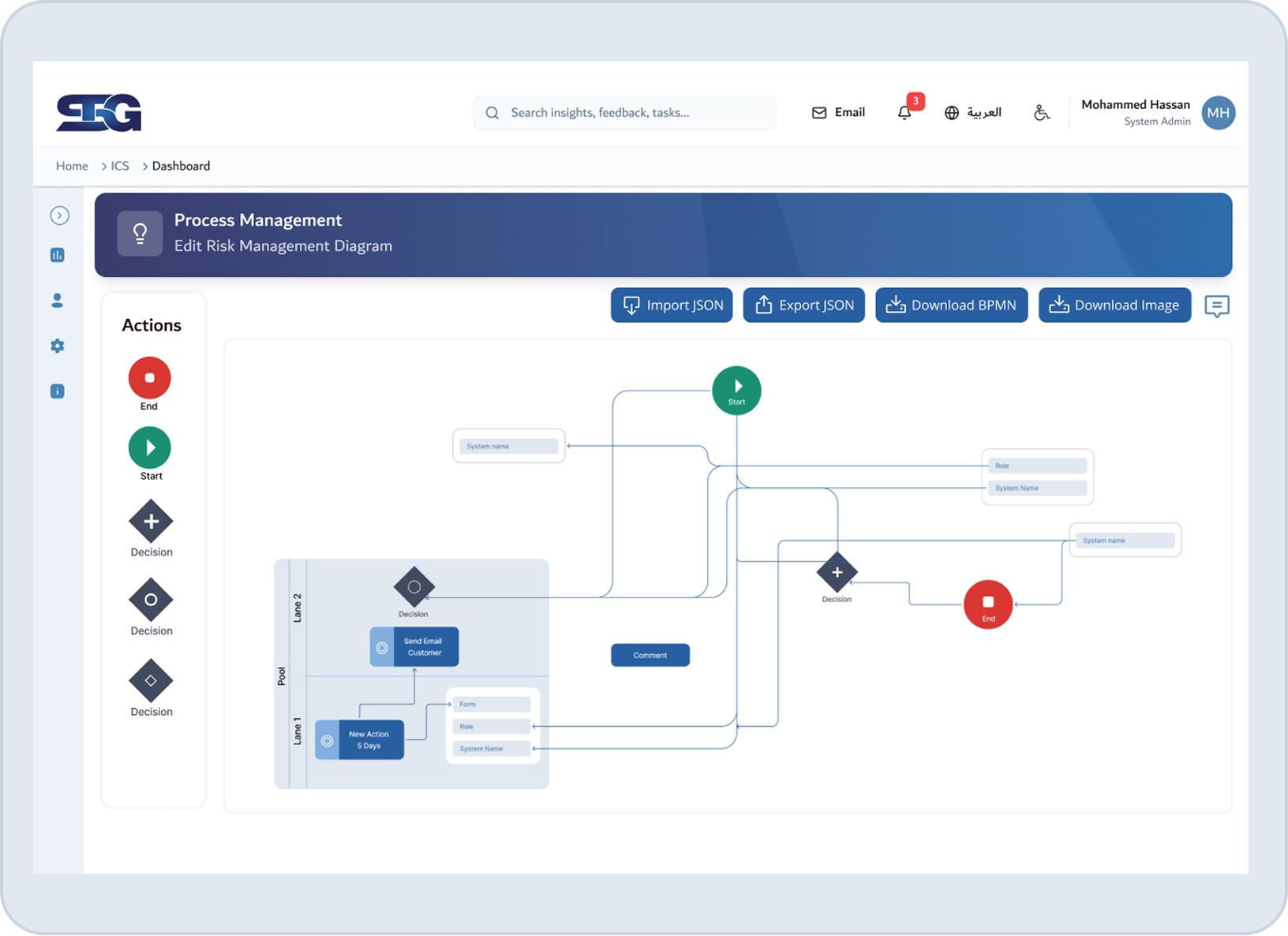Open comments using the speech bubble icon

pyautogui.click(x=1217, y=306)
